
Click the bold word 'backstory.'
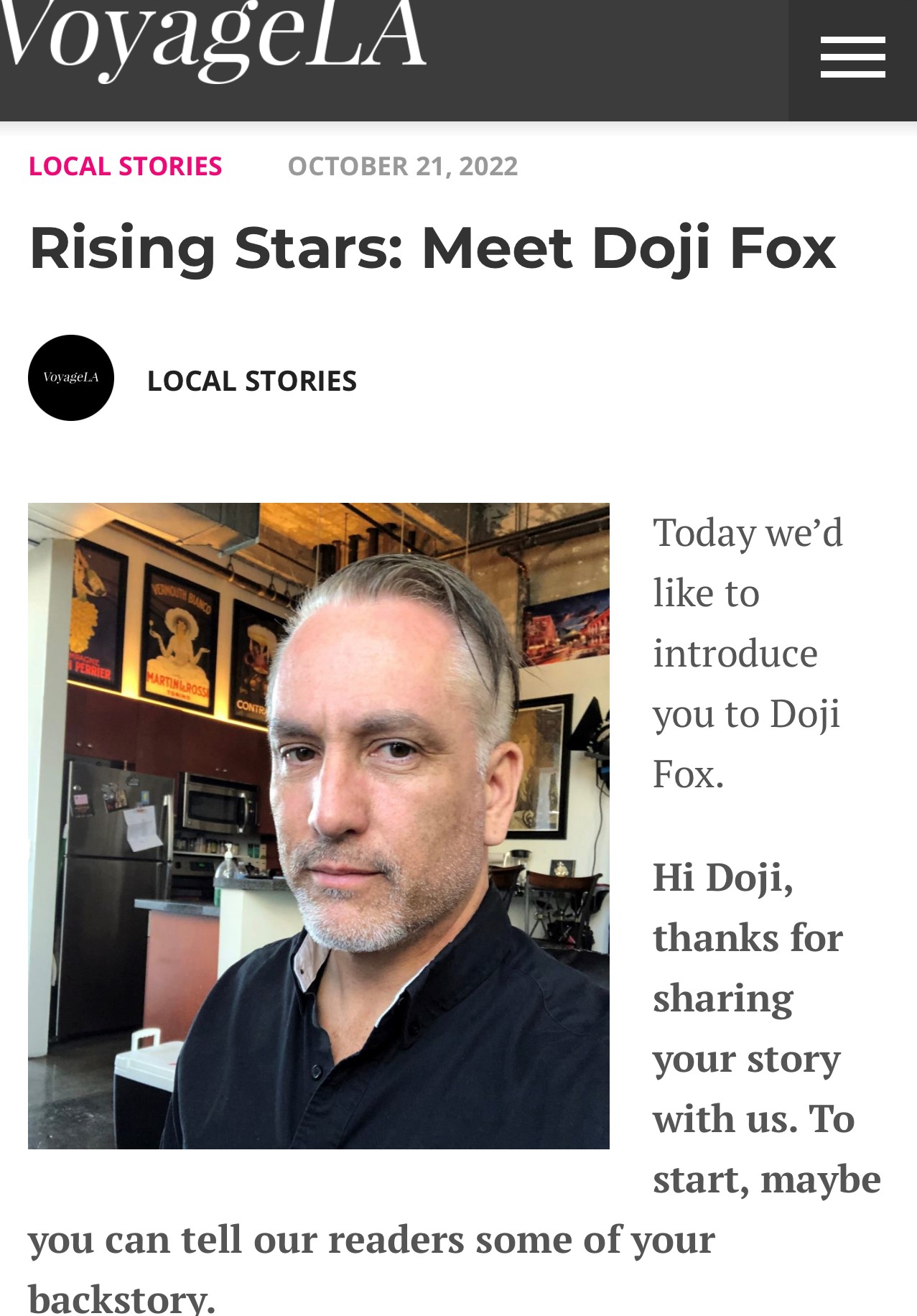click(x=122, y=1299)
